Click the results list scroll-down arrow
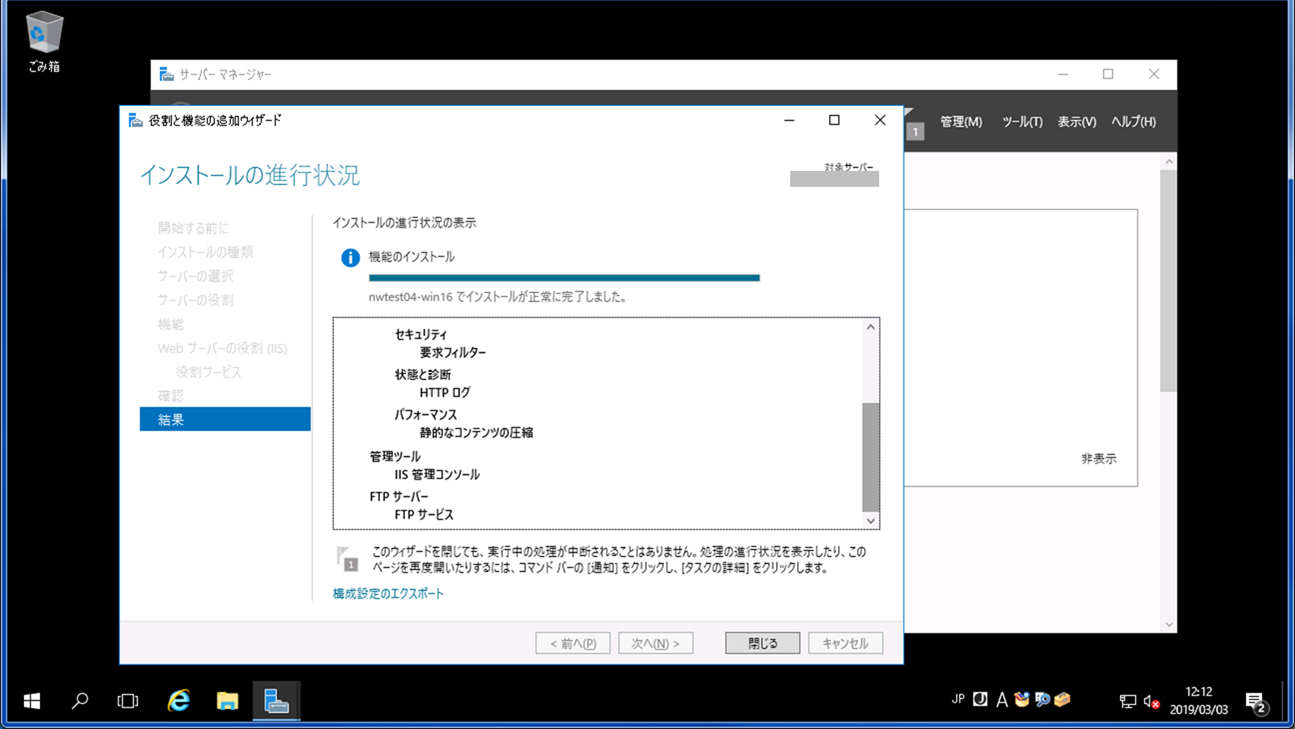1295x729 pixels. click(870, 520)
